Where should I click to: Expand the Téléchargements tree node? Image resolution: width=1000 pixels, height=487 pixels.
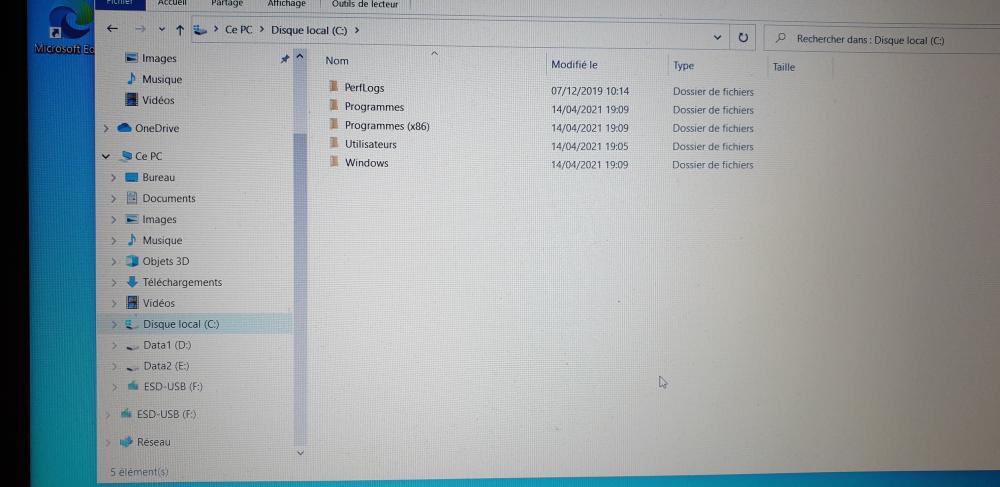114,282
